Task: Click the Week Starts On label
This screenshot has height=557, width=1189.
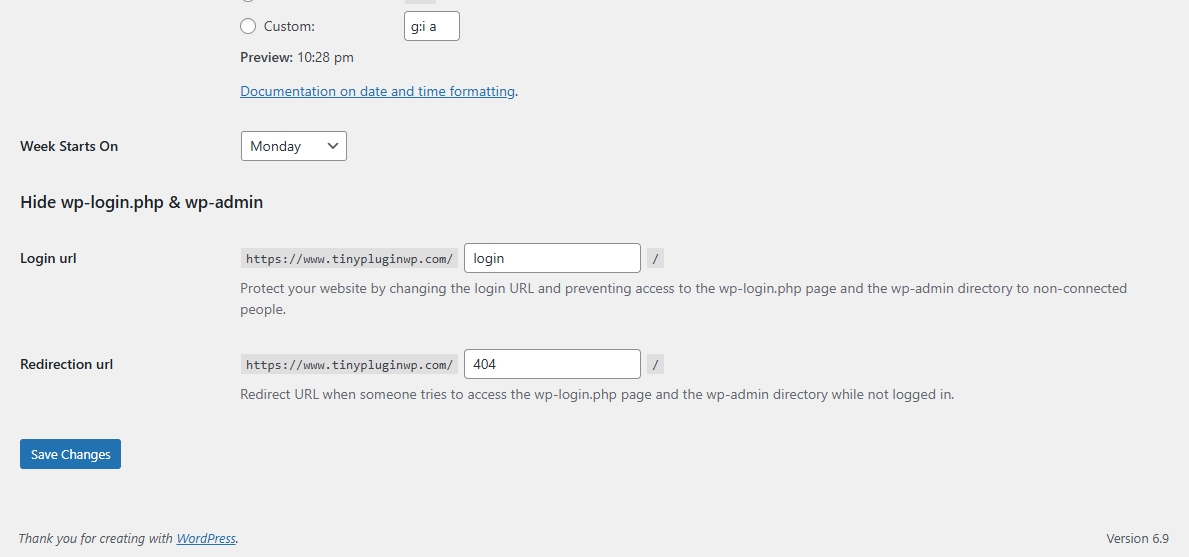Action: pos(69,146)
